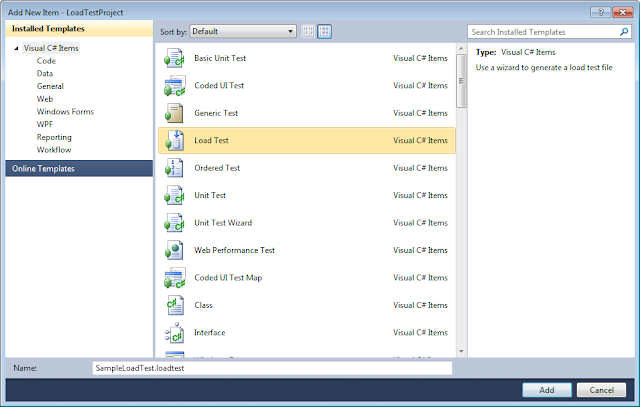Select the Class template icon
The width and height of the screenshot is (640, 407).
tap(175, 305)
